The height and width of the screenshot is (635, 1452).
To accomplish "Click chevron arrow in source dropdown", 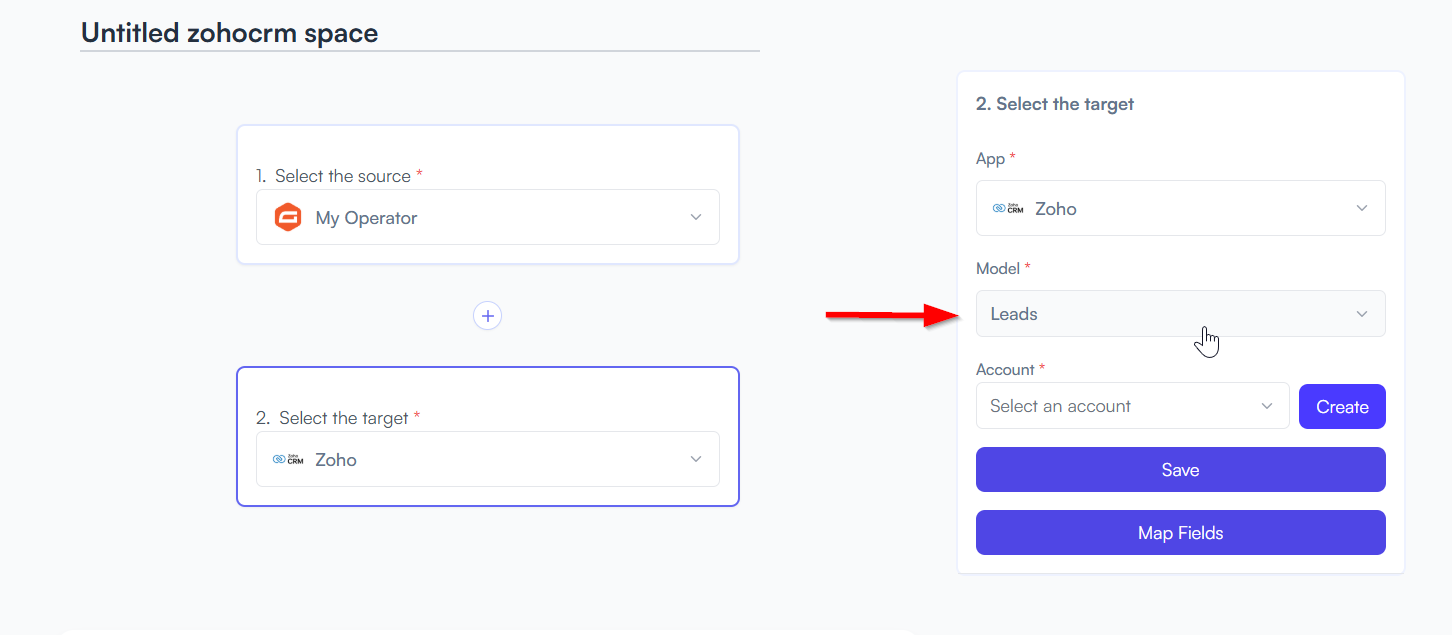I will pyautogui.click(x=696, y=217).
